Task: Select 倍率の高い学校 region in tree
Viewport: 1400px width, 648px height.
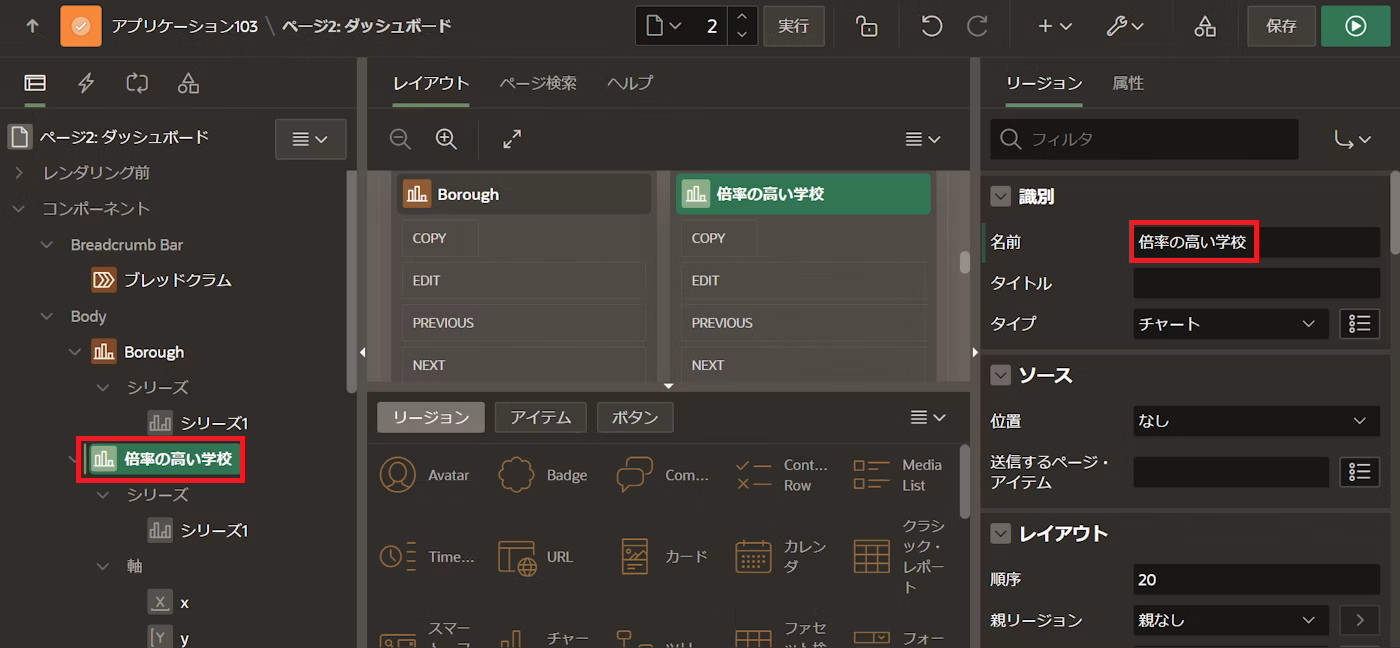Action: 178,459
